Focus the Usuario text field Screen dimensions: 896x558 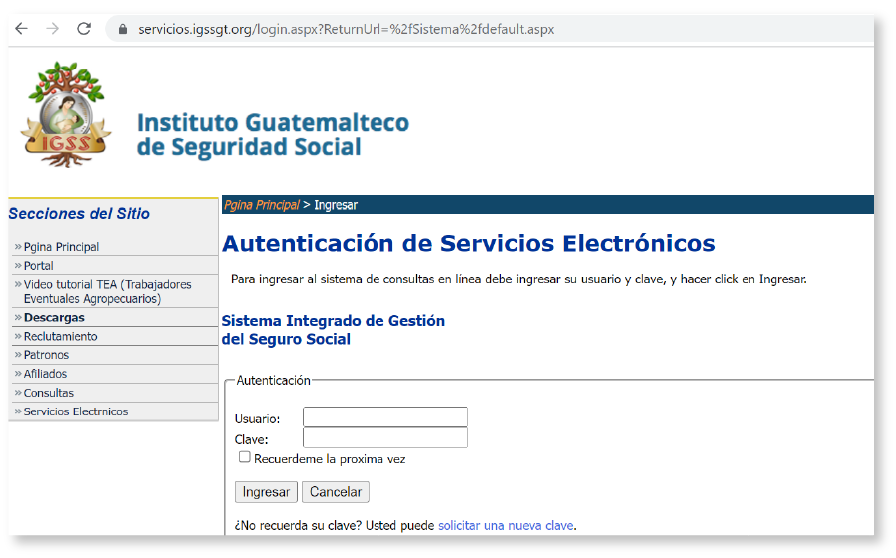[385, 417]
